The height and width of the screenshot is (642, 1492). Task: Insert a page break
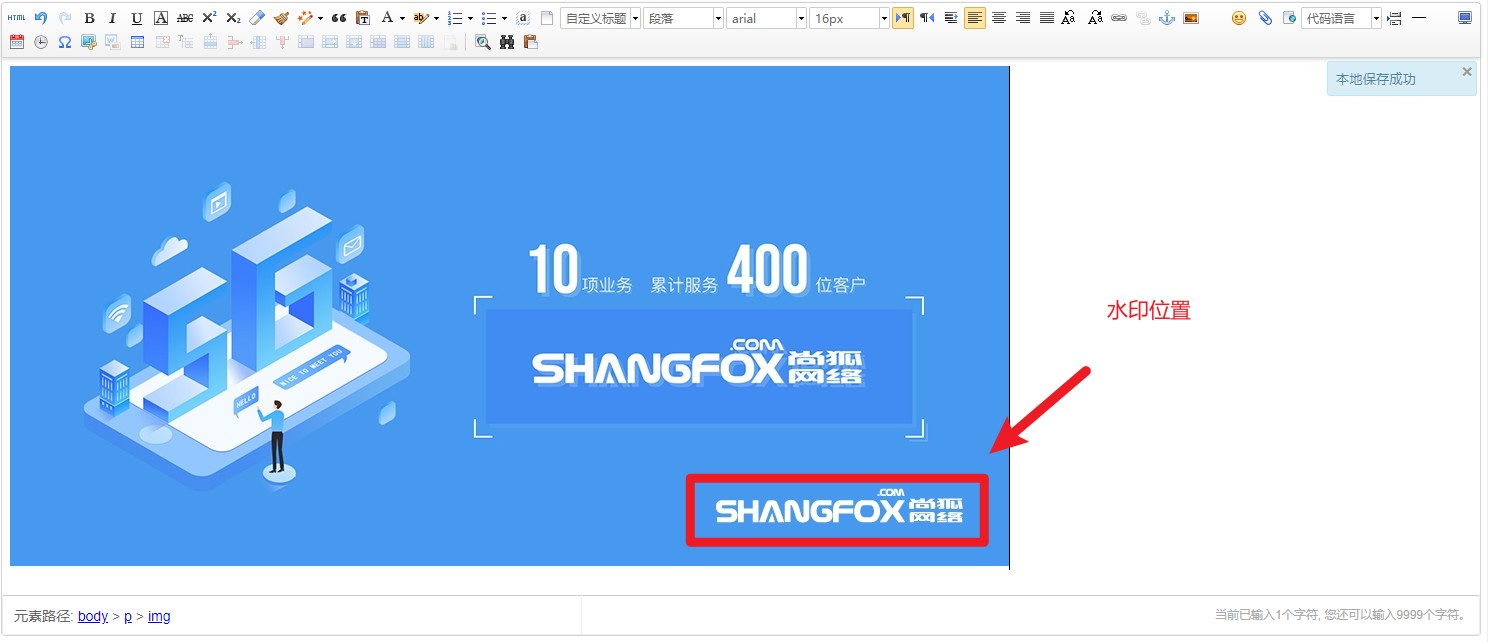(x=1395, y=18)
